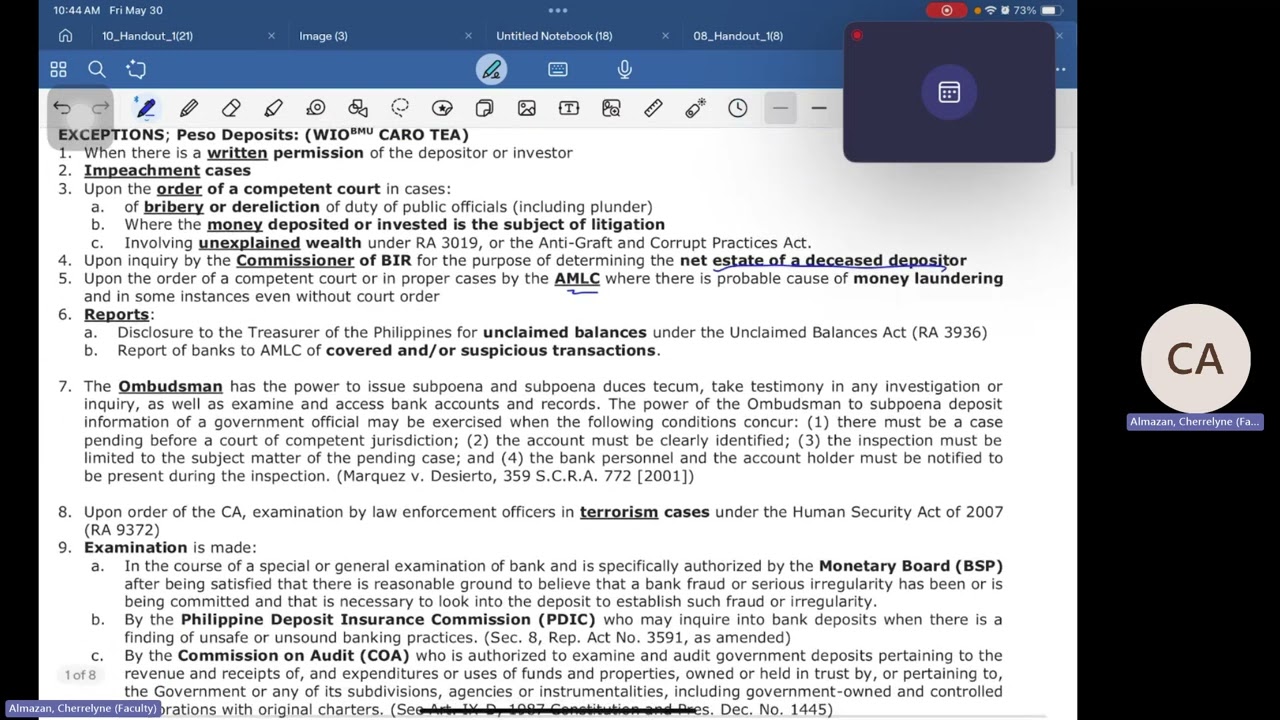Click the 'Reports:' heading in item 6
1280x720 pixels.
(119, 314)
